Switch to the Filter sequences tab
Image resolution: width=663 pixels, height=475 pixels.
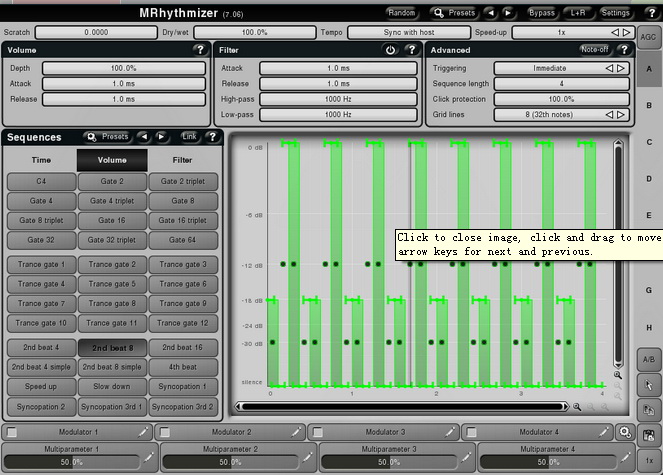[182, 159]
